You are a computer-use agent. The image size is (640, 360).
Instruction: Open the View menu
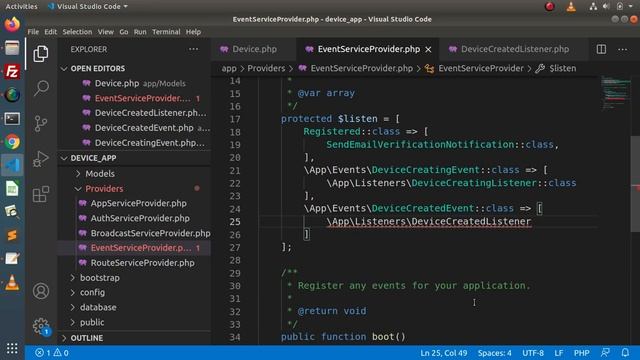[105, 32]
